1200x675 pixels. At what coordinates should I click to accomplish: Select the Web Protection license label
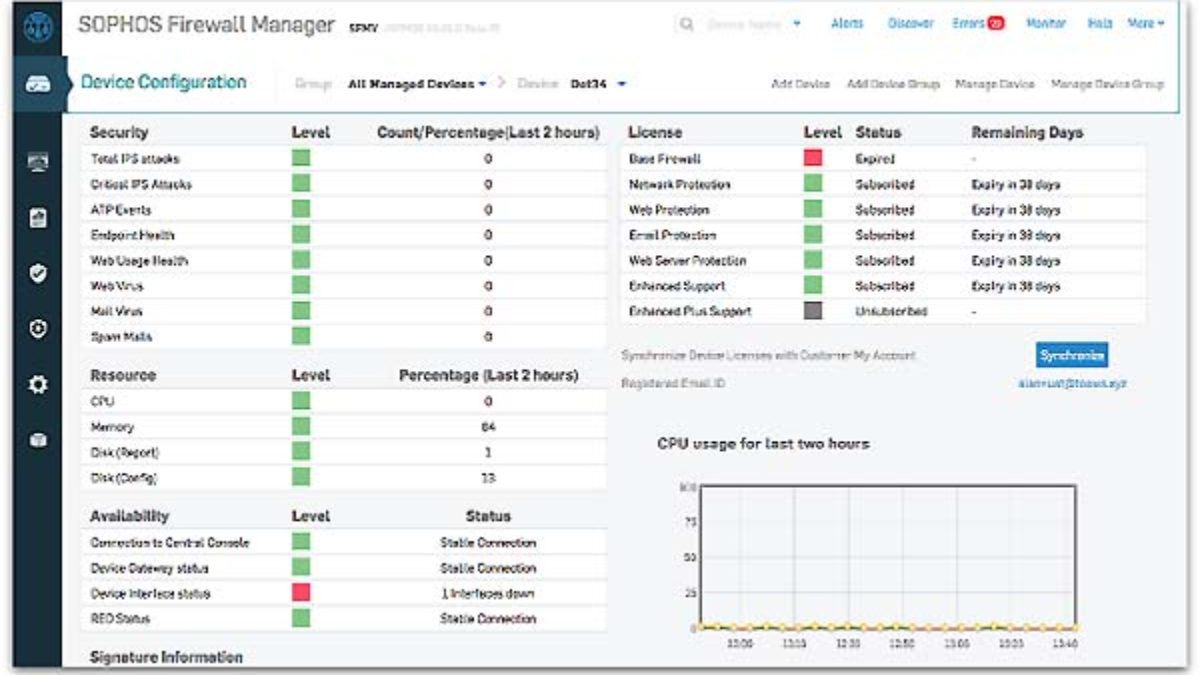[x=669, y=210]
